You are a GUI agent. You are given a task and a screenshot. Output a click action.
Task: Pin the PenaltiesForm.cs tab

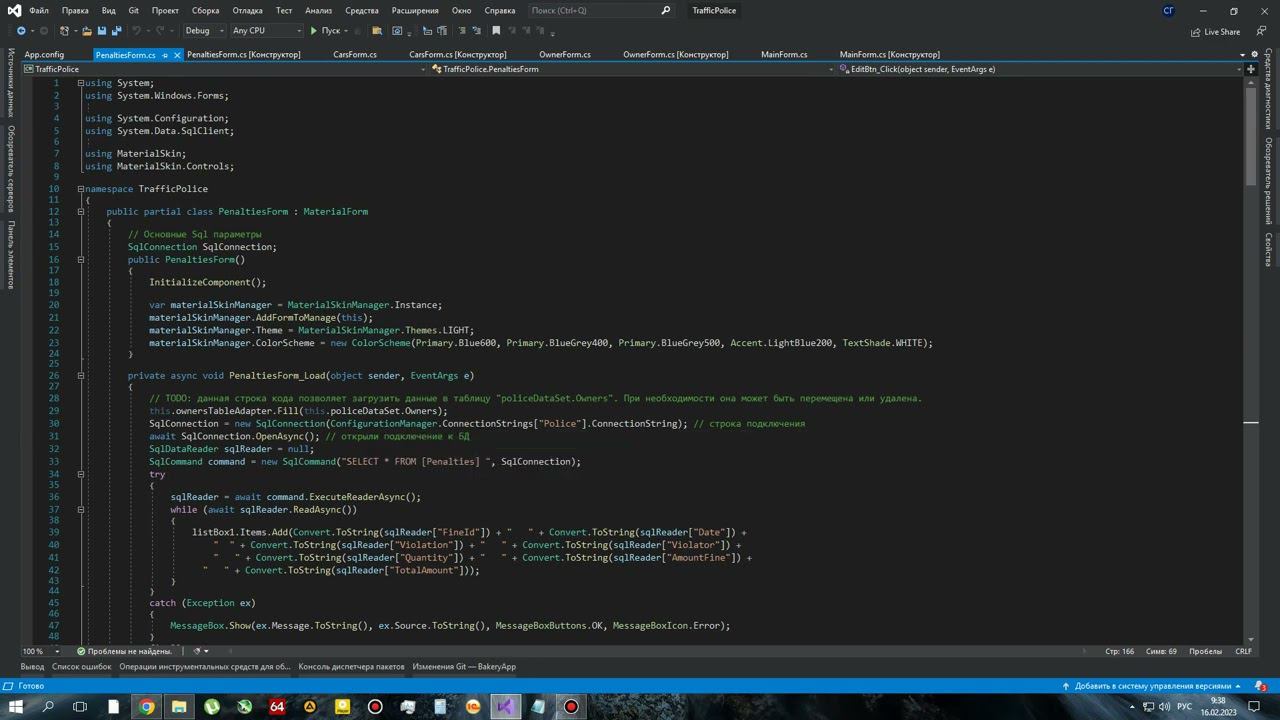(x=165, y=55)
